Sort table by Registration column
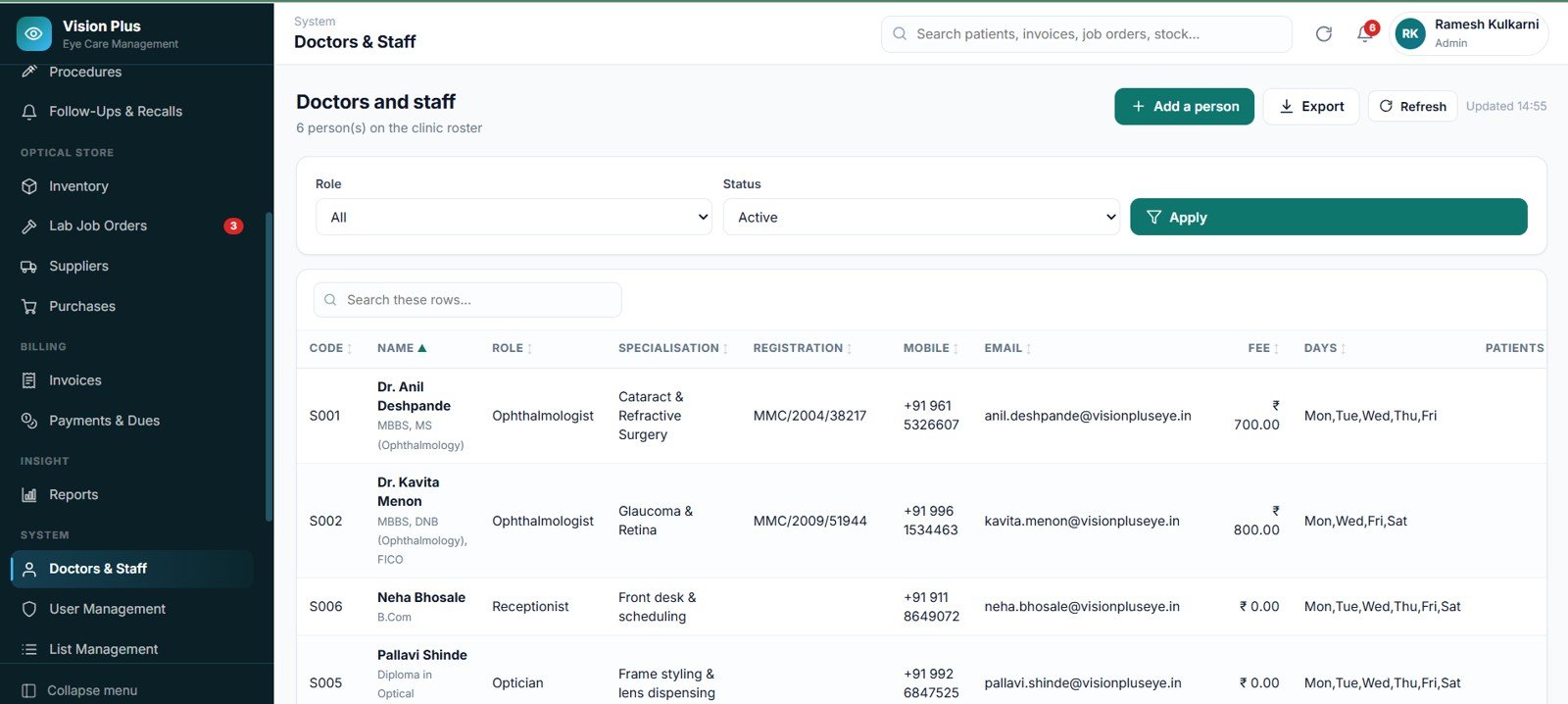Image resolution: width=1568 pixels, height=704 pixels. click(803, 348)
